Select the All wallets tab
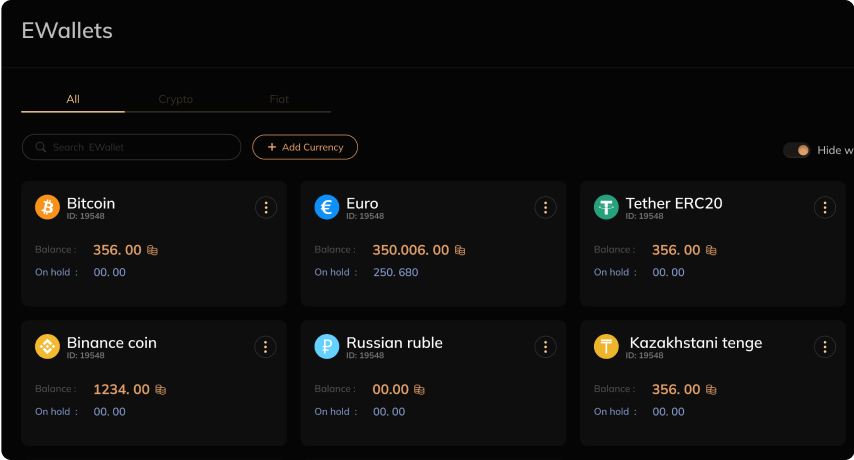Image resolution: width=854 pixels, height=460 pixels. (73, 100)
